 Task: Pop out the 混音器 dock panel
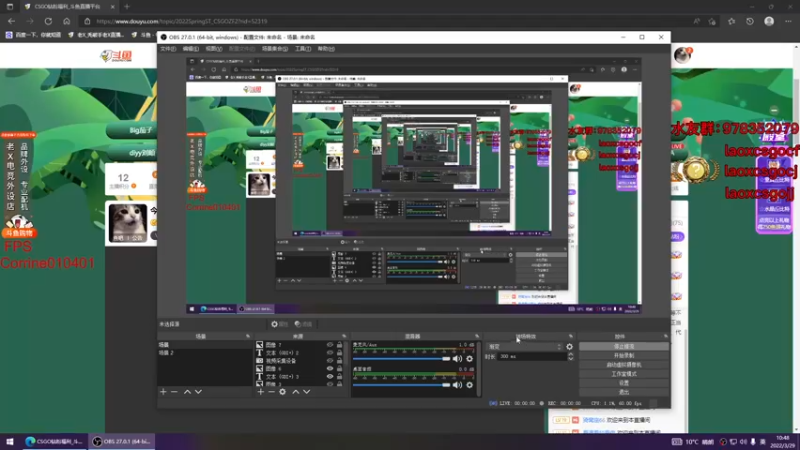(x=477, y=336)
